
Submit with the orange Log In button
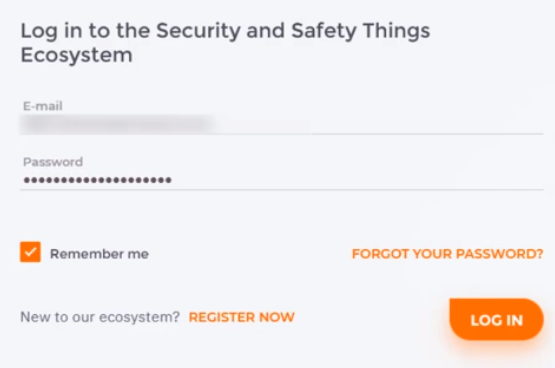point(497,320)
